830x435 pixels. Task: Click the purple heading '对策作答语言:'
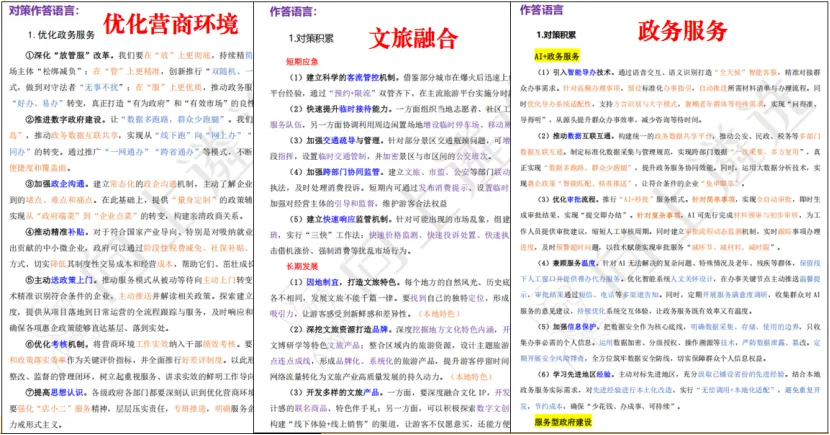pyautogui.click(x=44, y=10)
